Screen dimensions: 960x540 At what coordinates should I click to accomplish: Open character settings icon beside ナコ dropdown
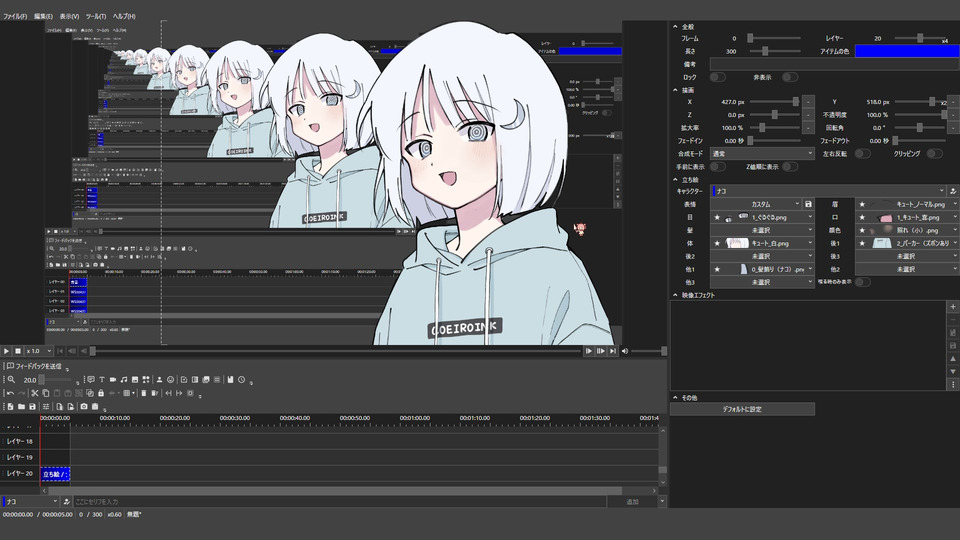[953, 191]
